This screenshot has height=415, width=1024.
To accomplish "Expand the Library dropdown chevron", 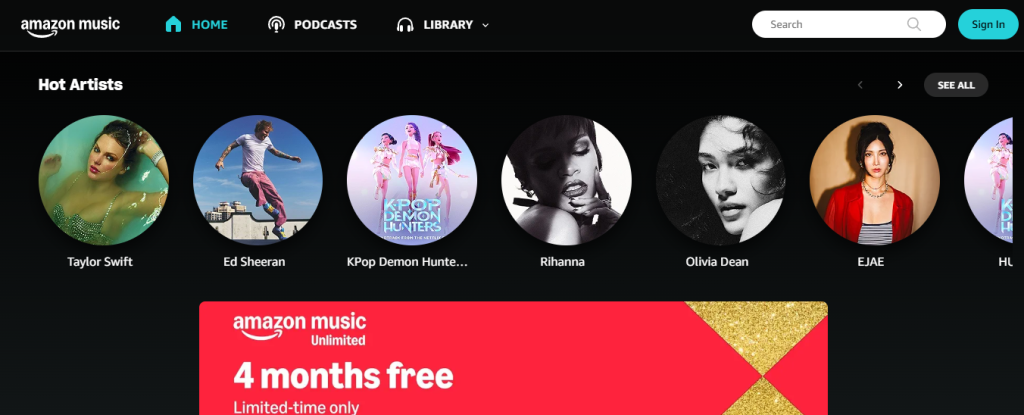I will coord(485,25).
